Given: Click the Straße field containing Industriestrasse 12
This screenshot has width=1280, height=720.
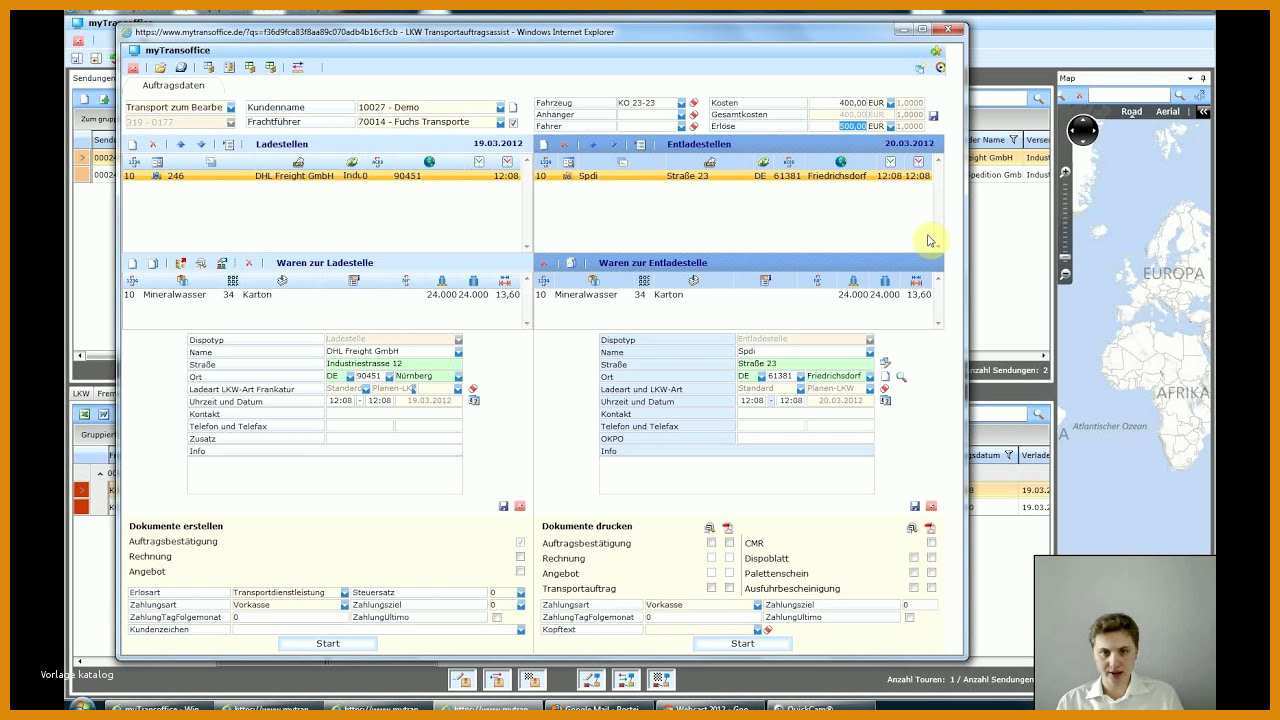Looking at the screenshot, I should (x=394, y=363).
